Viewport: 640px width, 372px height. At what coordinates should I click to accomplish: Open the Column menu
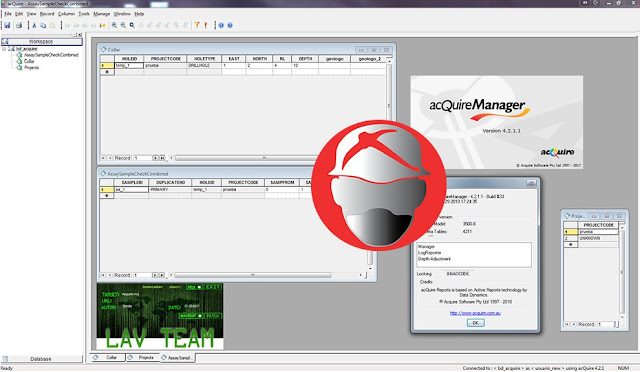click(66, 14)
